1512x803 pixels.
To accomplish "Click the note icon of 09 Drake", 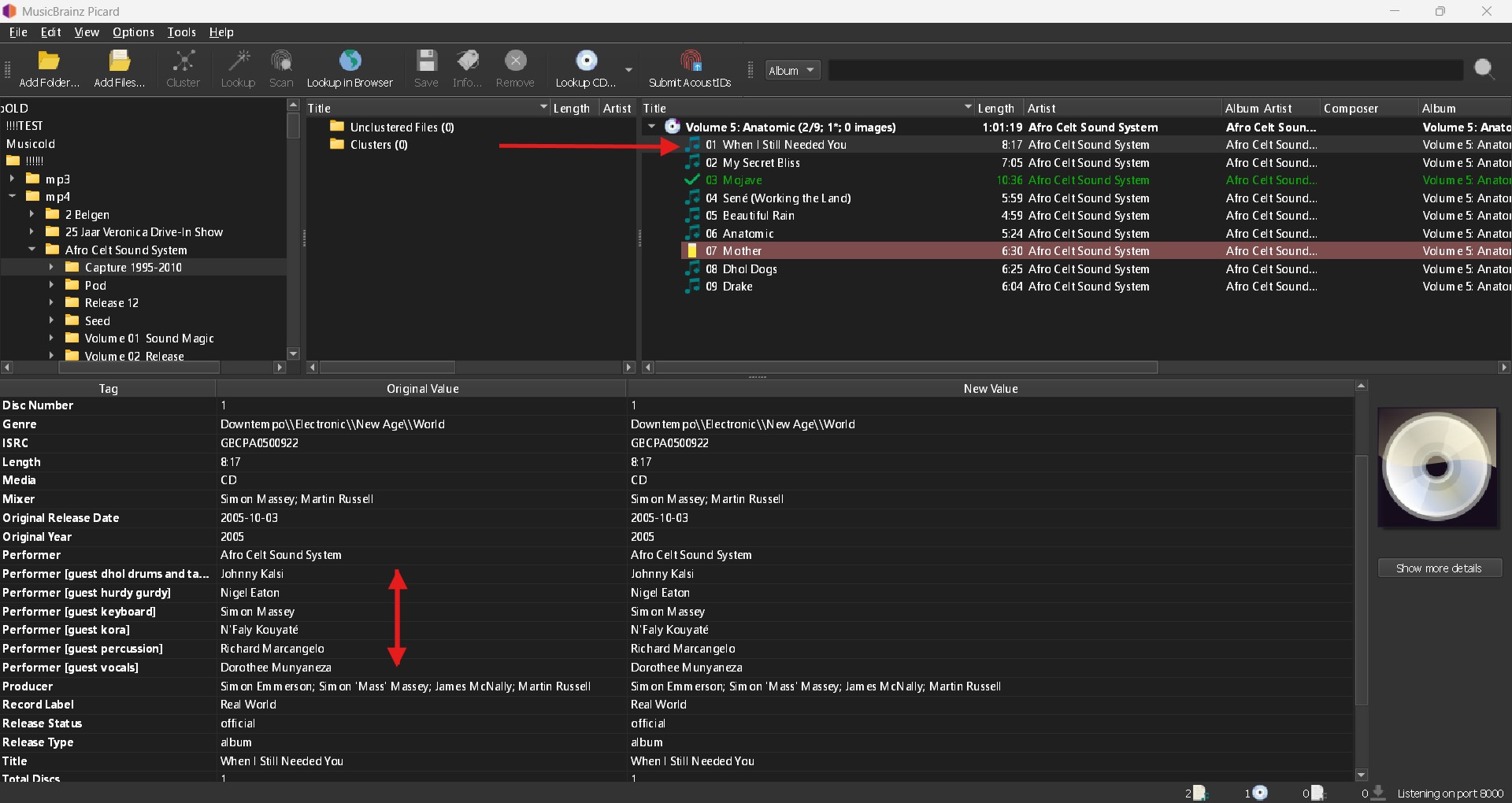I will [692, 287].
